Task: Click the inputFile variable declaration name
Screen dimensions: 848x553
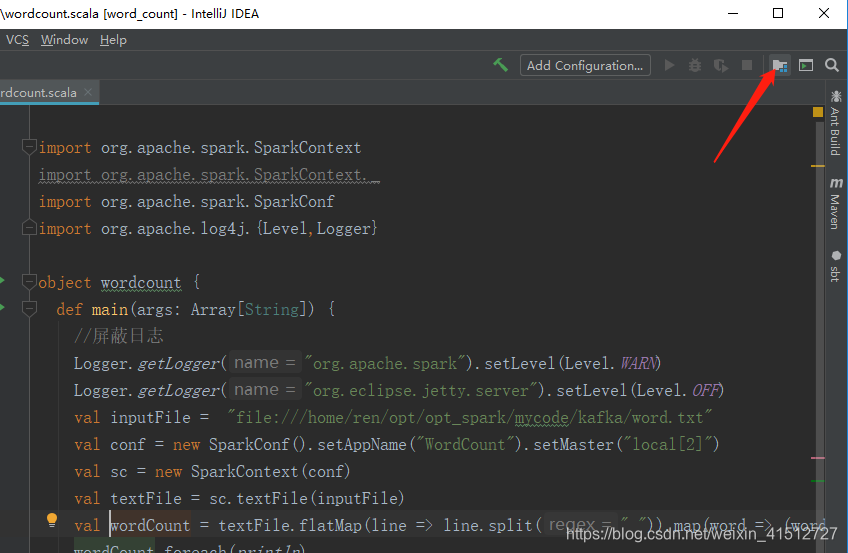Action: click(x=150, y=418)
